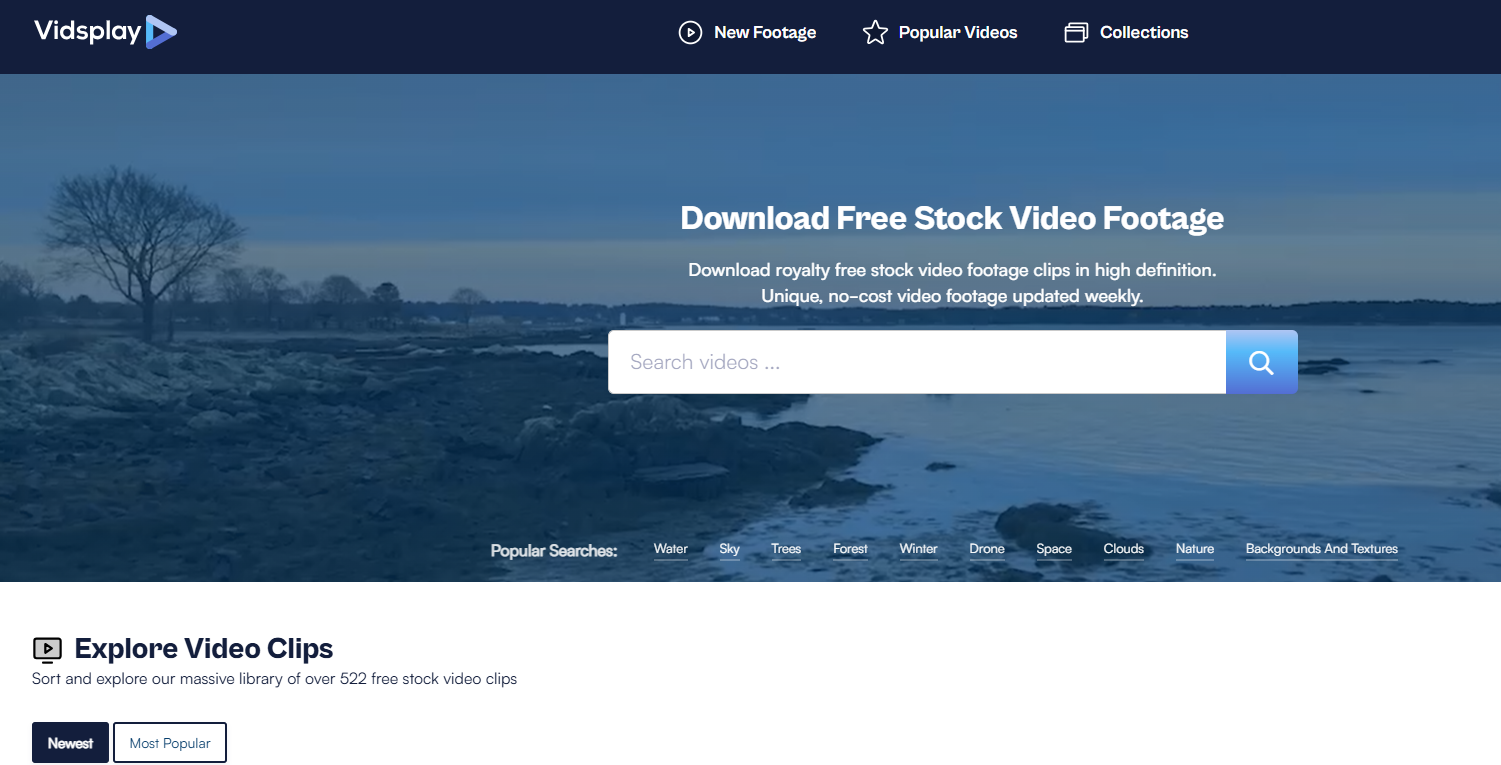Click the stacked cards Collections icon
Screen dimensions: 1501x765
tap(1076, 33)
